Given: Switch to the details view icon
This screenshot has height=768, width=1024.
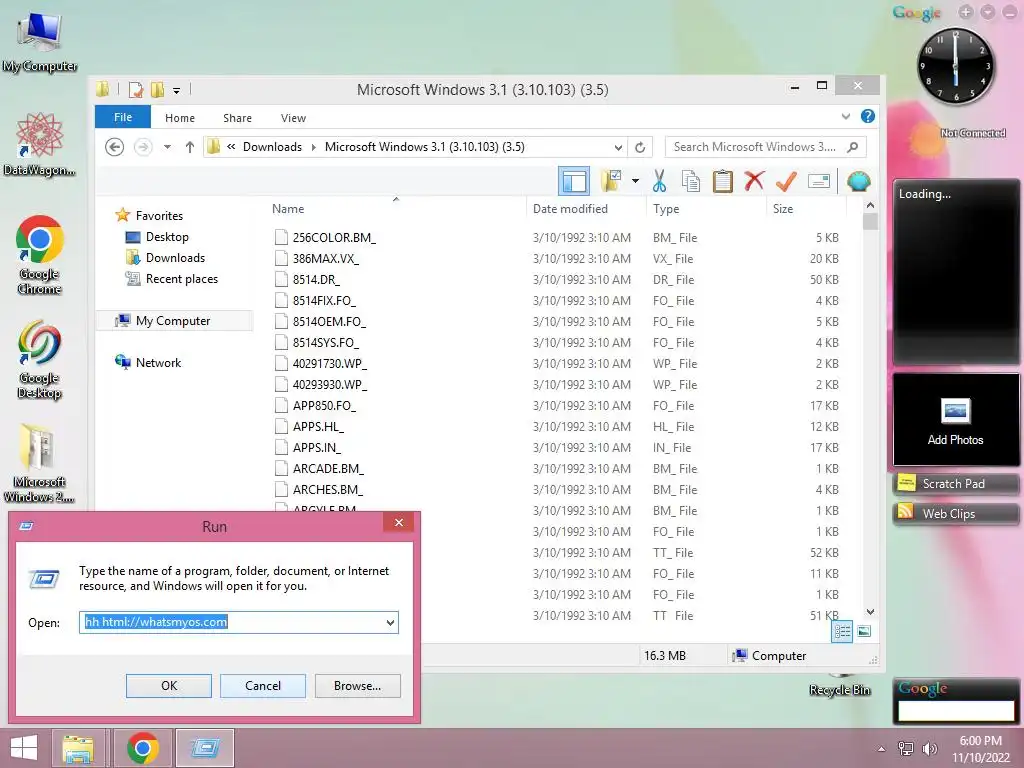Looking at the screenshot, I should [x=842, y=631].
